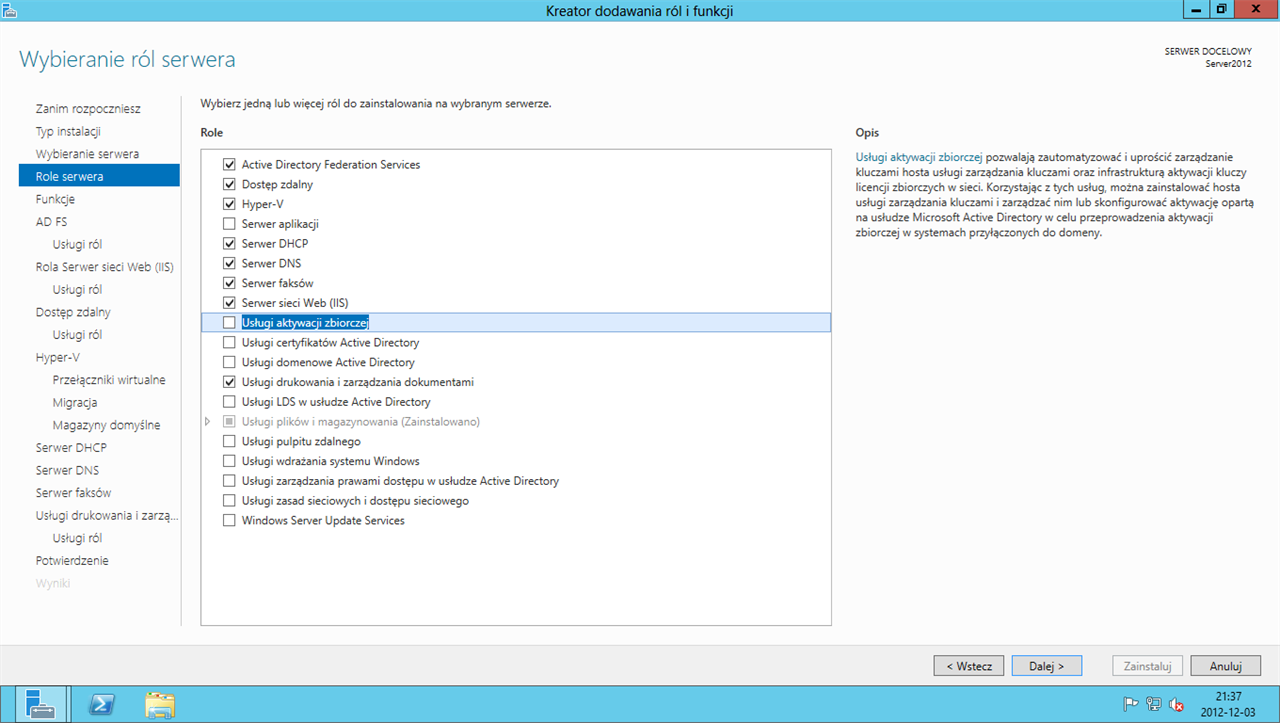Check Usługi aktywacji zbiorczej checkbox
Viewport: 1280px width, 723px height.
click(230, 322)
